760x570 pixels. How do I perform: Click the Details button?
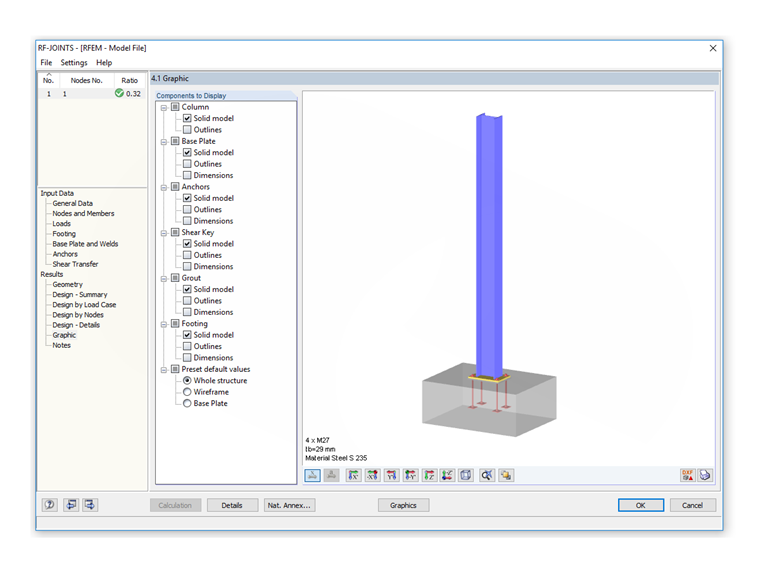tap(232, 505)
